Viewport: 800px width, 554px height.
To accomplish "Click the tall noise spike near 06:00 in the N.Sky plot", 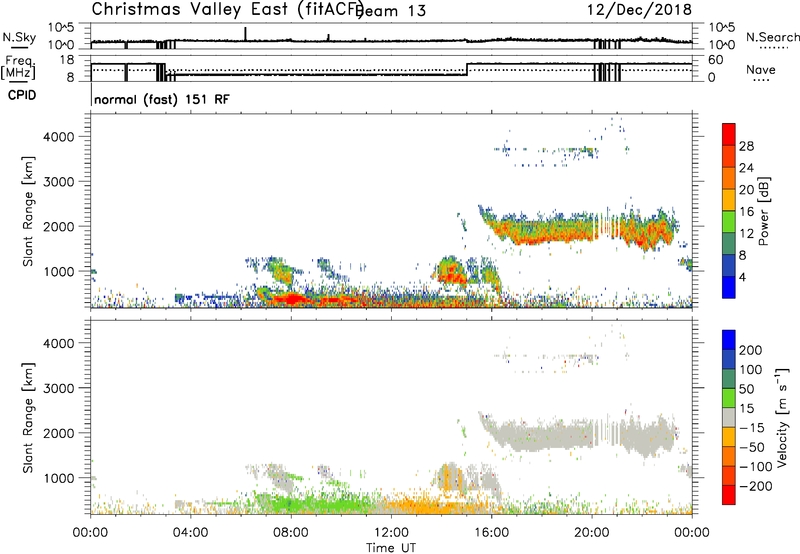I will pyautogui.click(x=245, y=34).
